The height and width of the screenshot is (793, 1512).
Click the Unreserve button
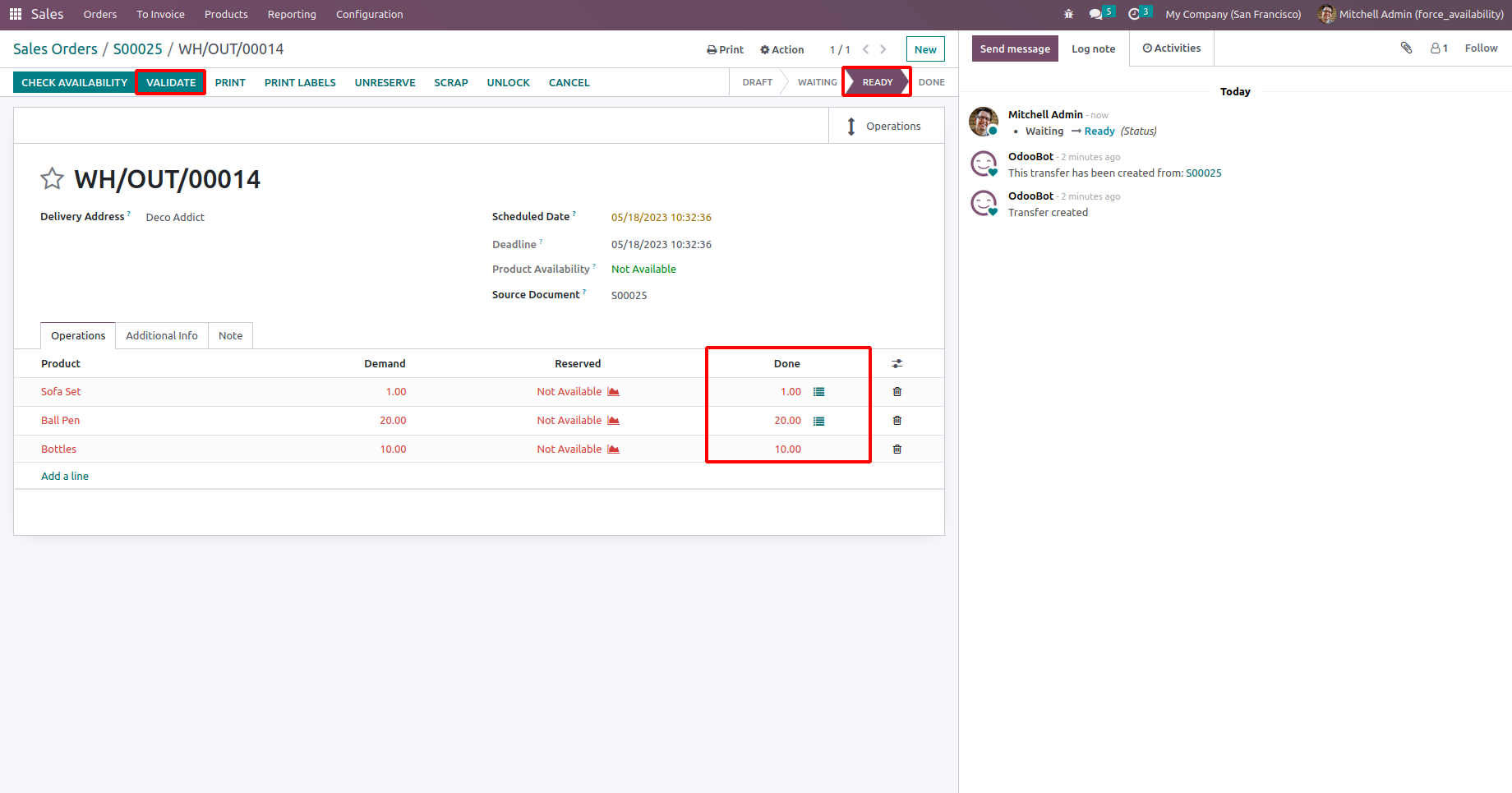385,82
